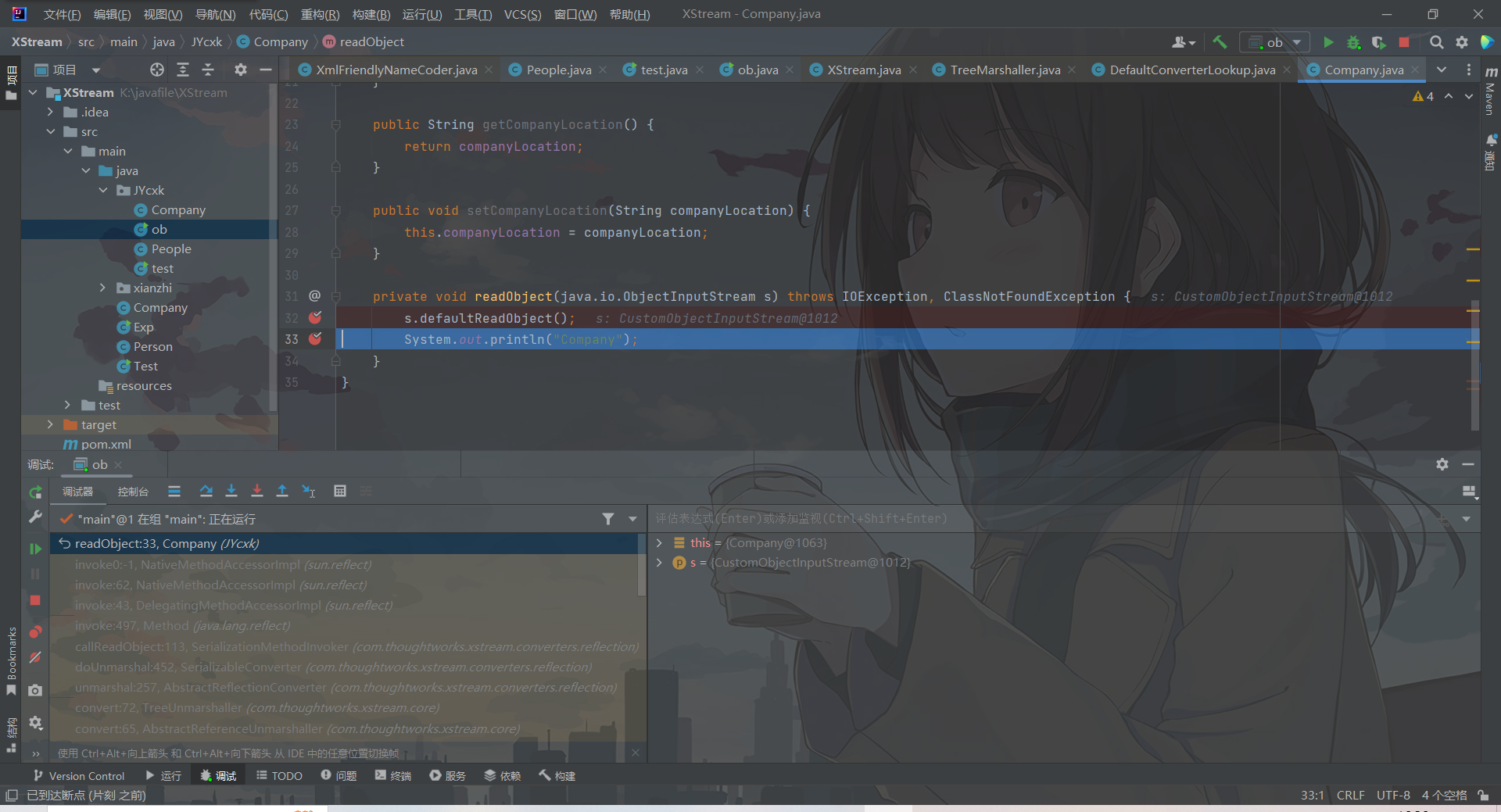
Task: Hide the Project tool window
Action: coord(266,70)
